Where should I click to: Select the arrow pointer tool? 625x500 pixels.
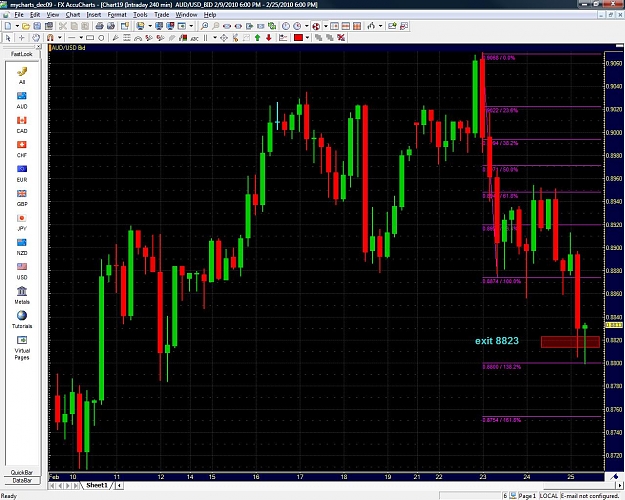point(8,38)
